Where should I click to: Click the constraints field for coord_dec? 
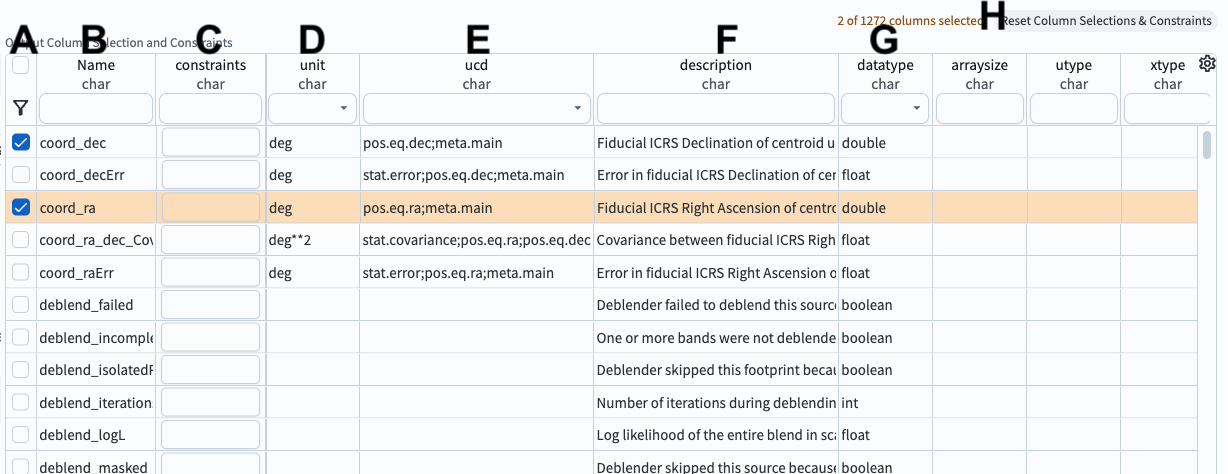click(210, 143)
